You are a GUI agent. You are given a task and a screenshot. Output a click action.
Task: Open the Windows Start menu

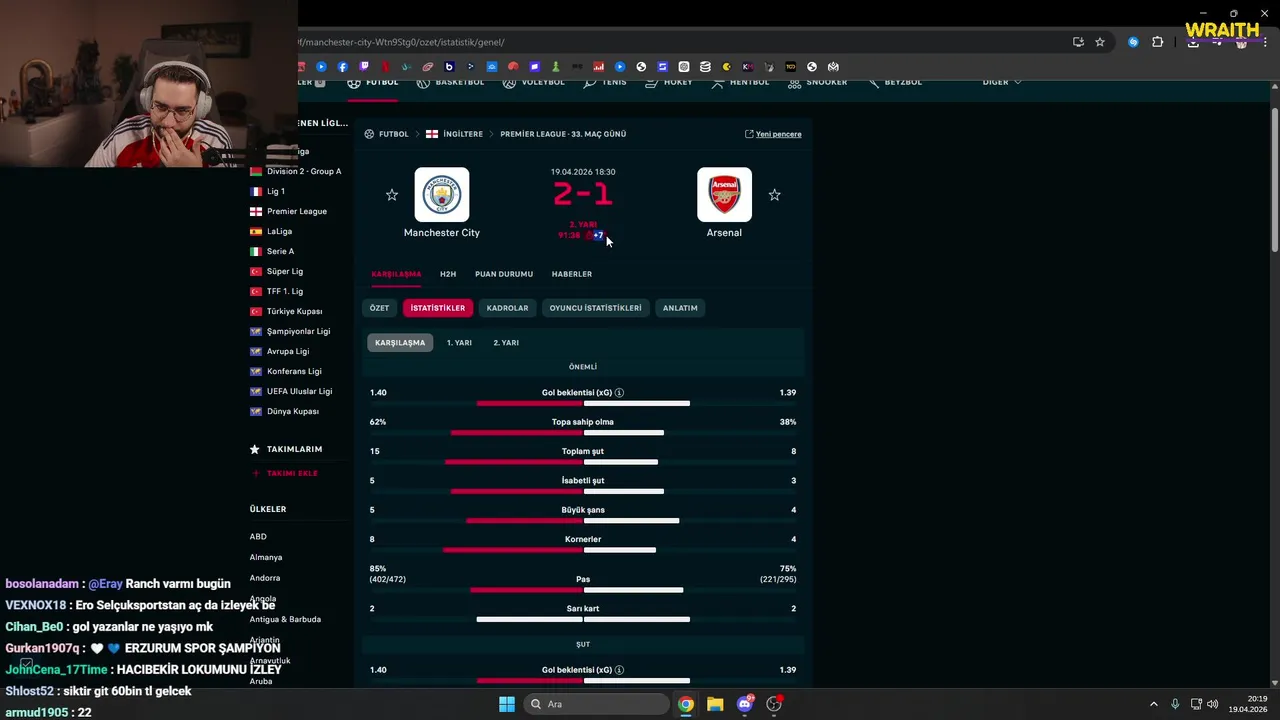507,704
